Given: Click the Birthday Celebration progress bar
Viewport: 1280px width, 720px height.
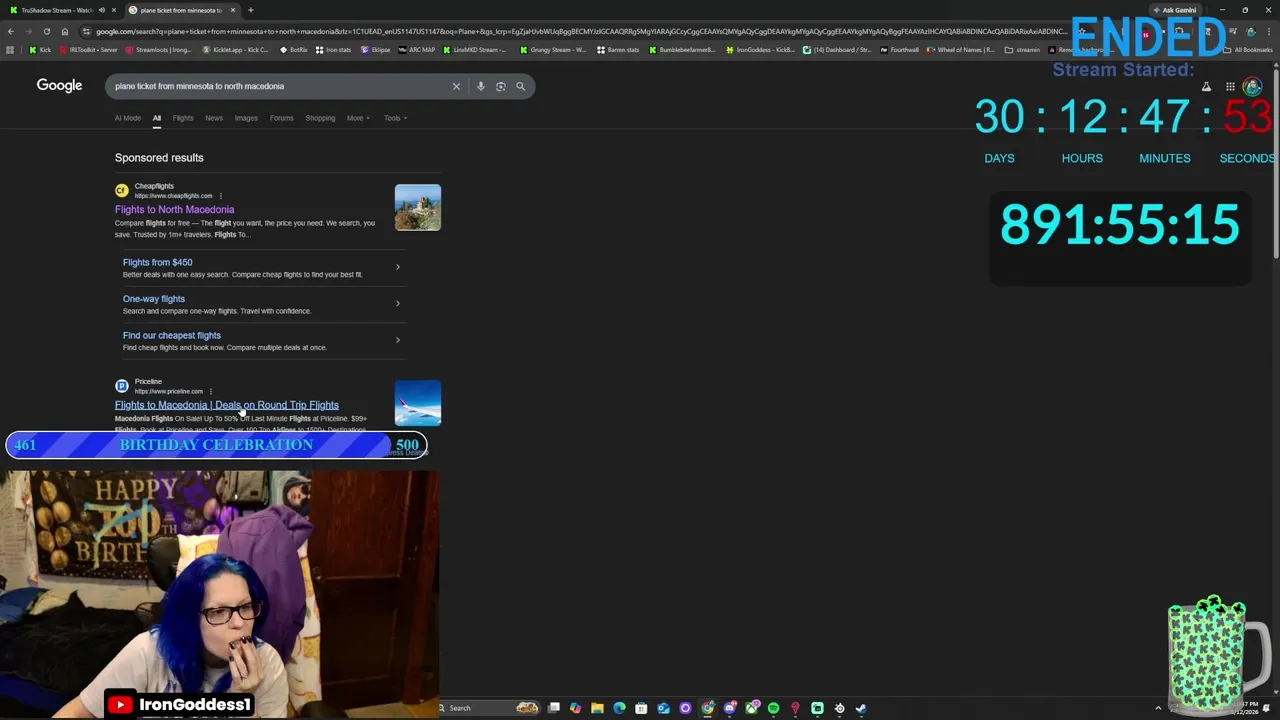Looking at the screenshot, I should click(x=216, y=445).
